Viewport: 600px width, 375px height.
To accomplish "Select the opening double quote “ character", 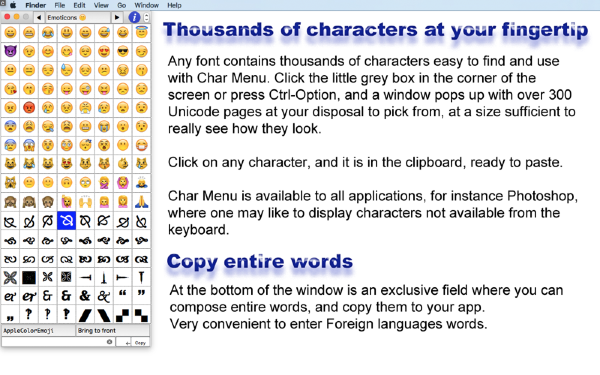I will [123, 294].
